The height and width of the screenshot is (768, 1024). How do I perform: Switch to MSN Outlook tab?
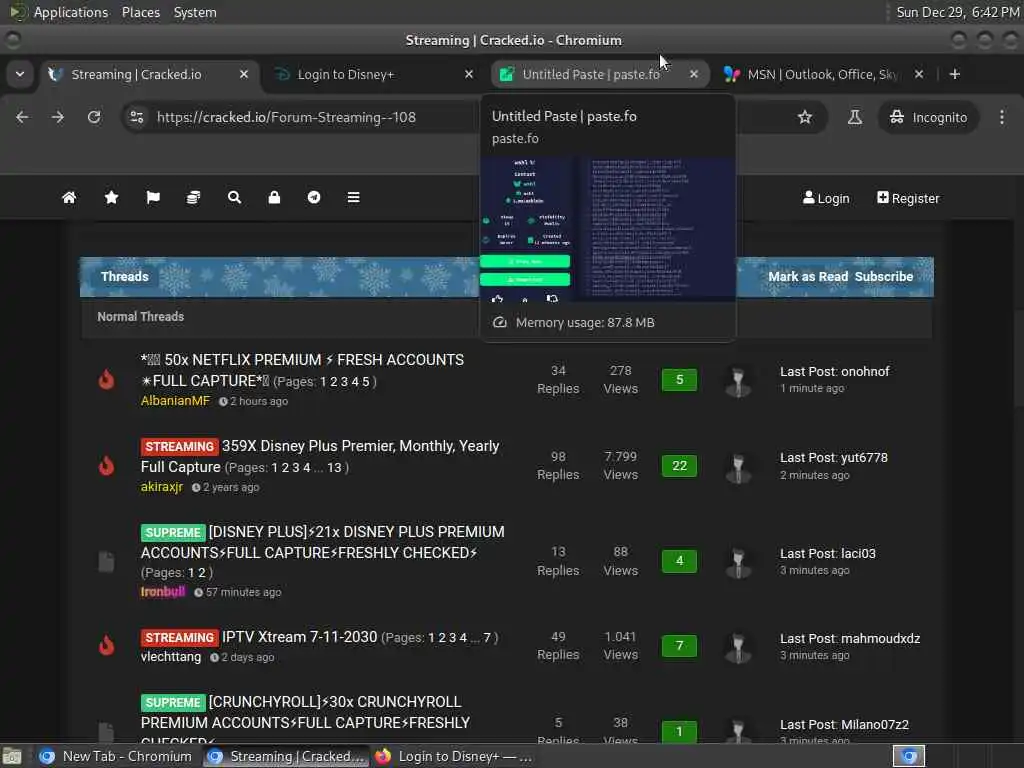pos(822,74)
